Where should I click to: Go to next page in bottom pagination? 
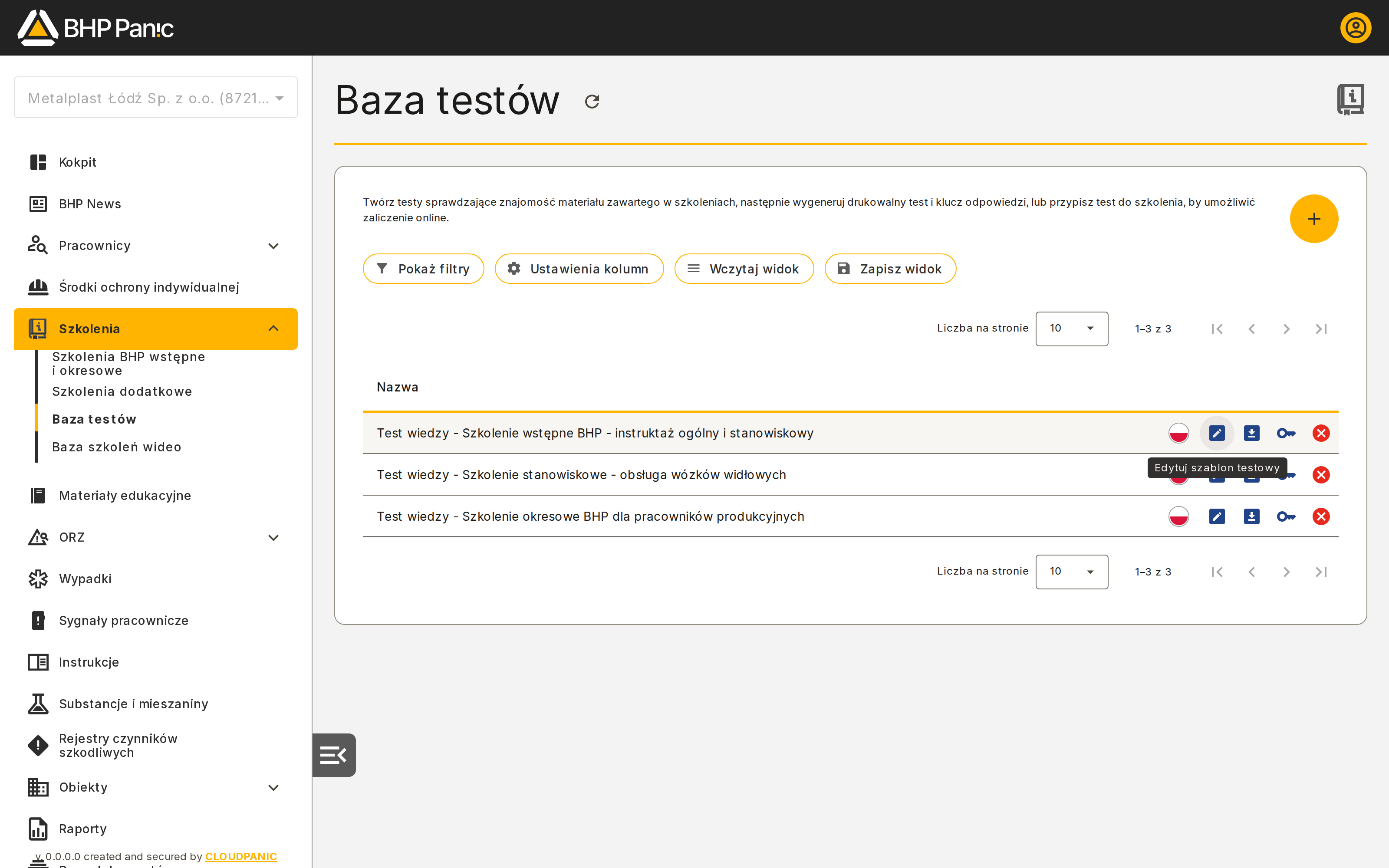pos(1286,572)
